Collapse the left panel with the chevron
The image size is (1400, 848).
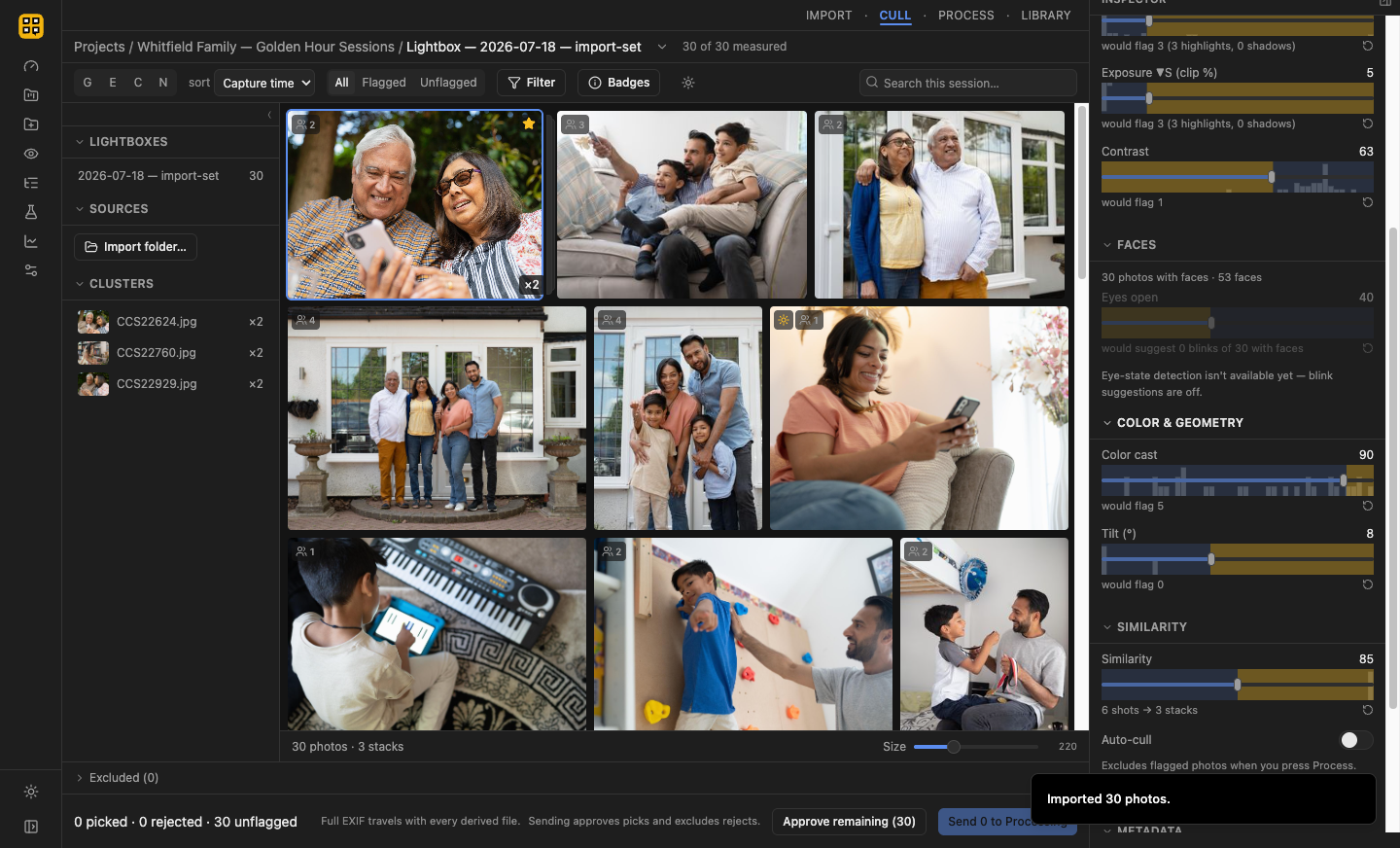(x=269, y=115)
